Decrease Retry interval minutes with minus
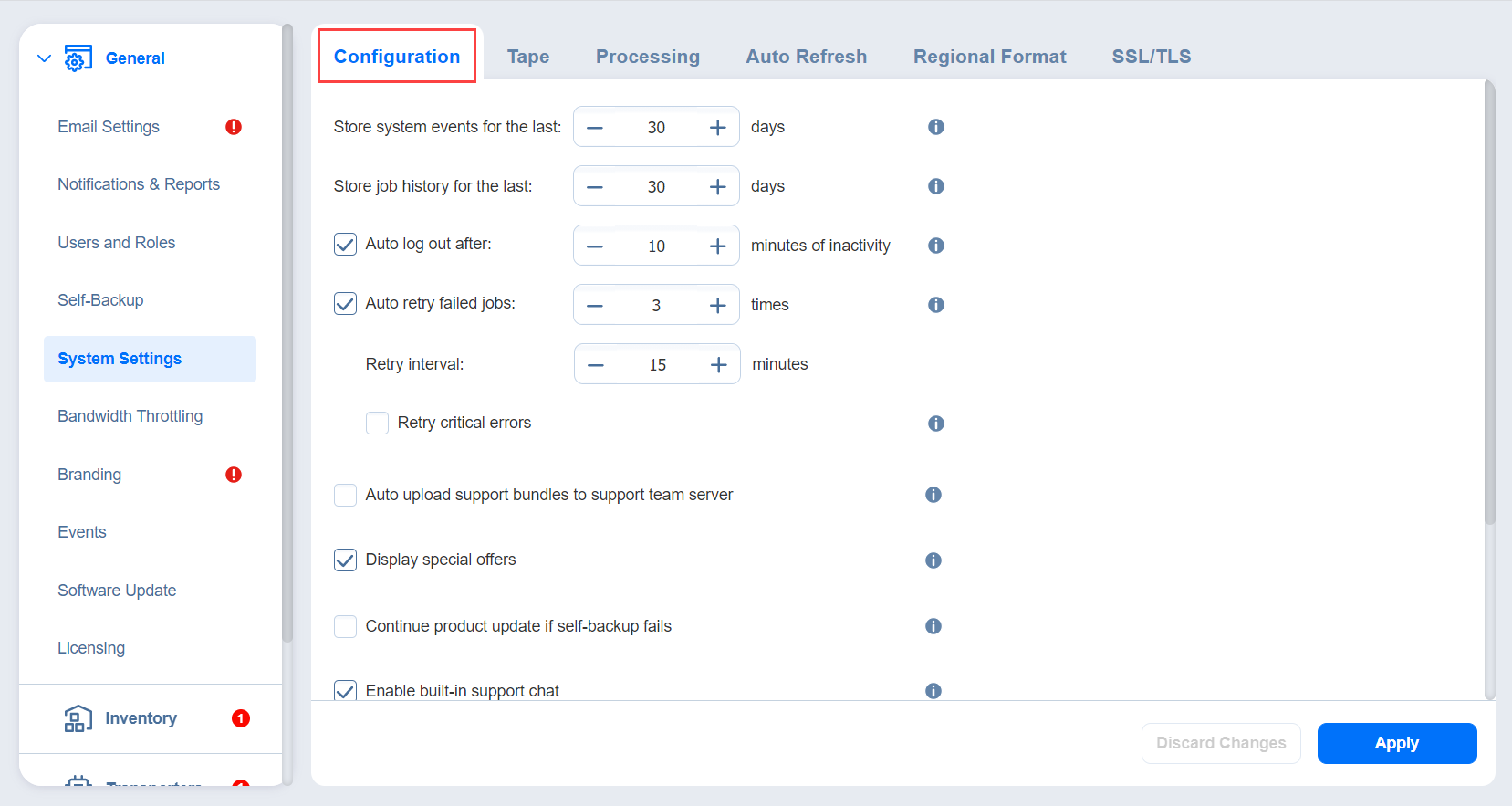 pos(596,364)
